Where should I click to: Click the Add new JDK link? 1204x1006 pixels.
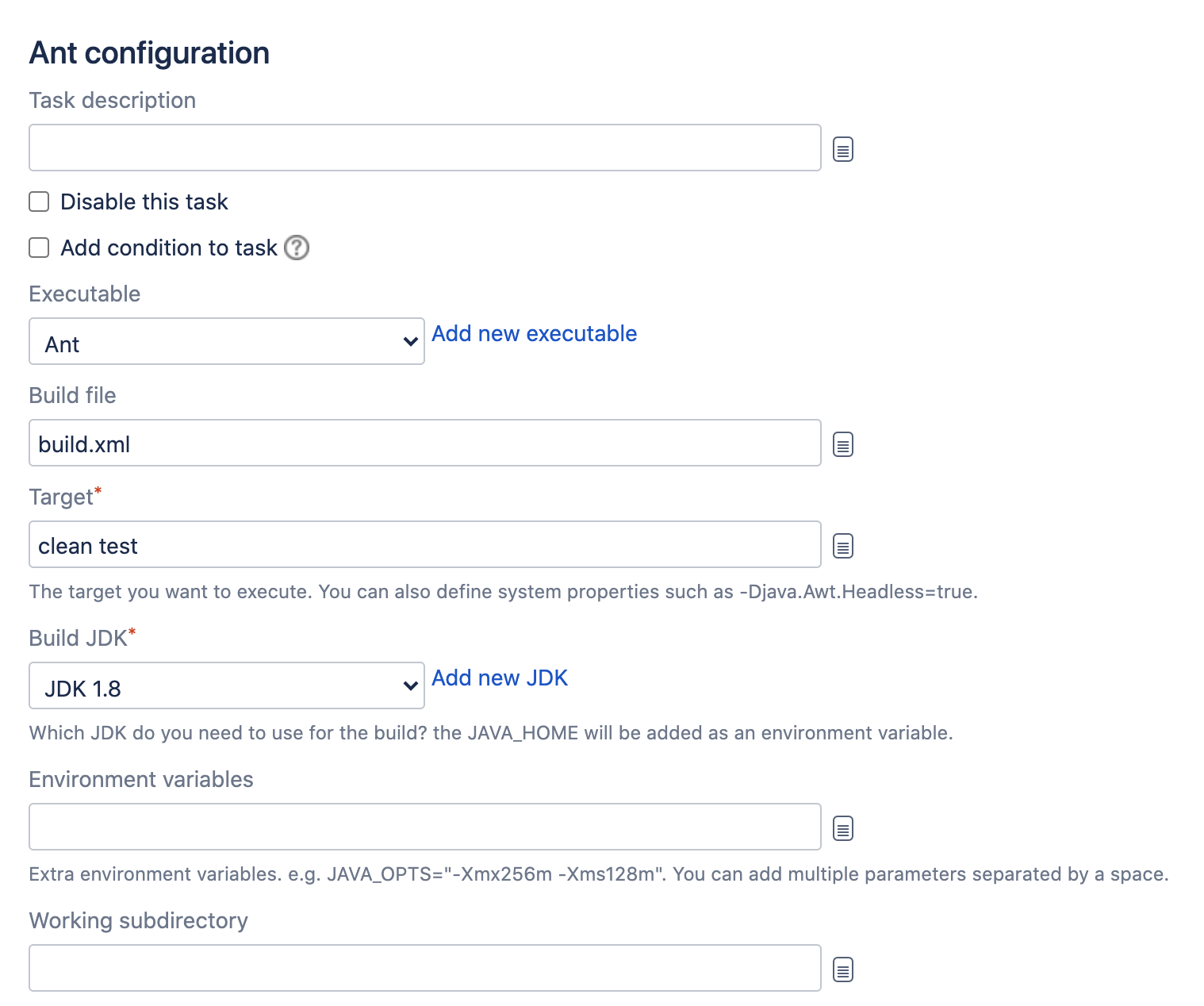click(500, 678)
